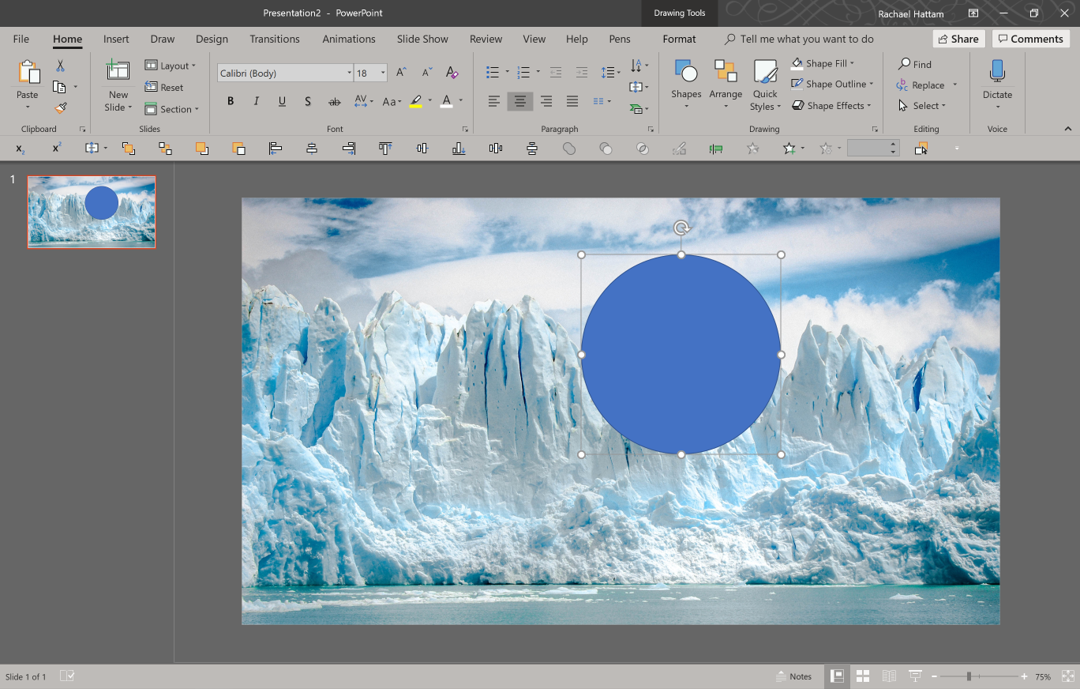Image resolution: width=1080 pixels, height=689 pixels.
Task: Open the font size dropdown
Action: pyautogui.click(x=383, y=72)
